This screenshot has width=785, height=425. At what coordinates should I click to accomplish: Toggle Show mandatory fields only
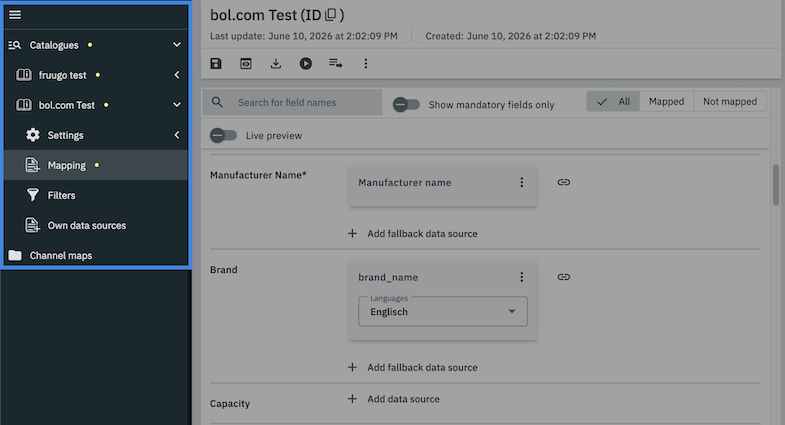coord(406,105)
